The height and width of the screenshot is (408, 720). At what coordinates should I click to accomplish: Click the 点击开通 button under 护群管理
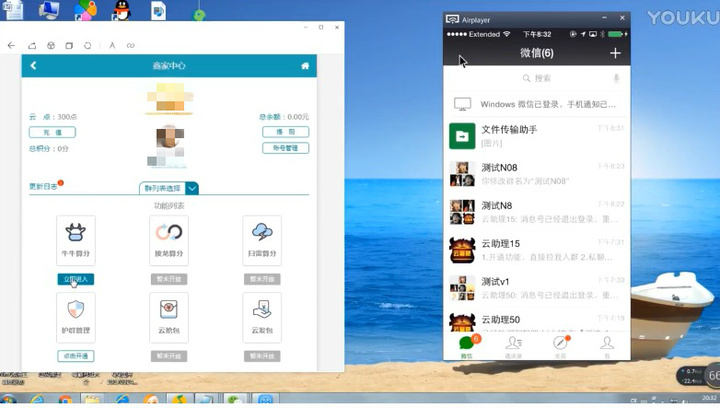(x=76, y=356)
